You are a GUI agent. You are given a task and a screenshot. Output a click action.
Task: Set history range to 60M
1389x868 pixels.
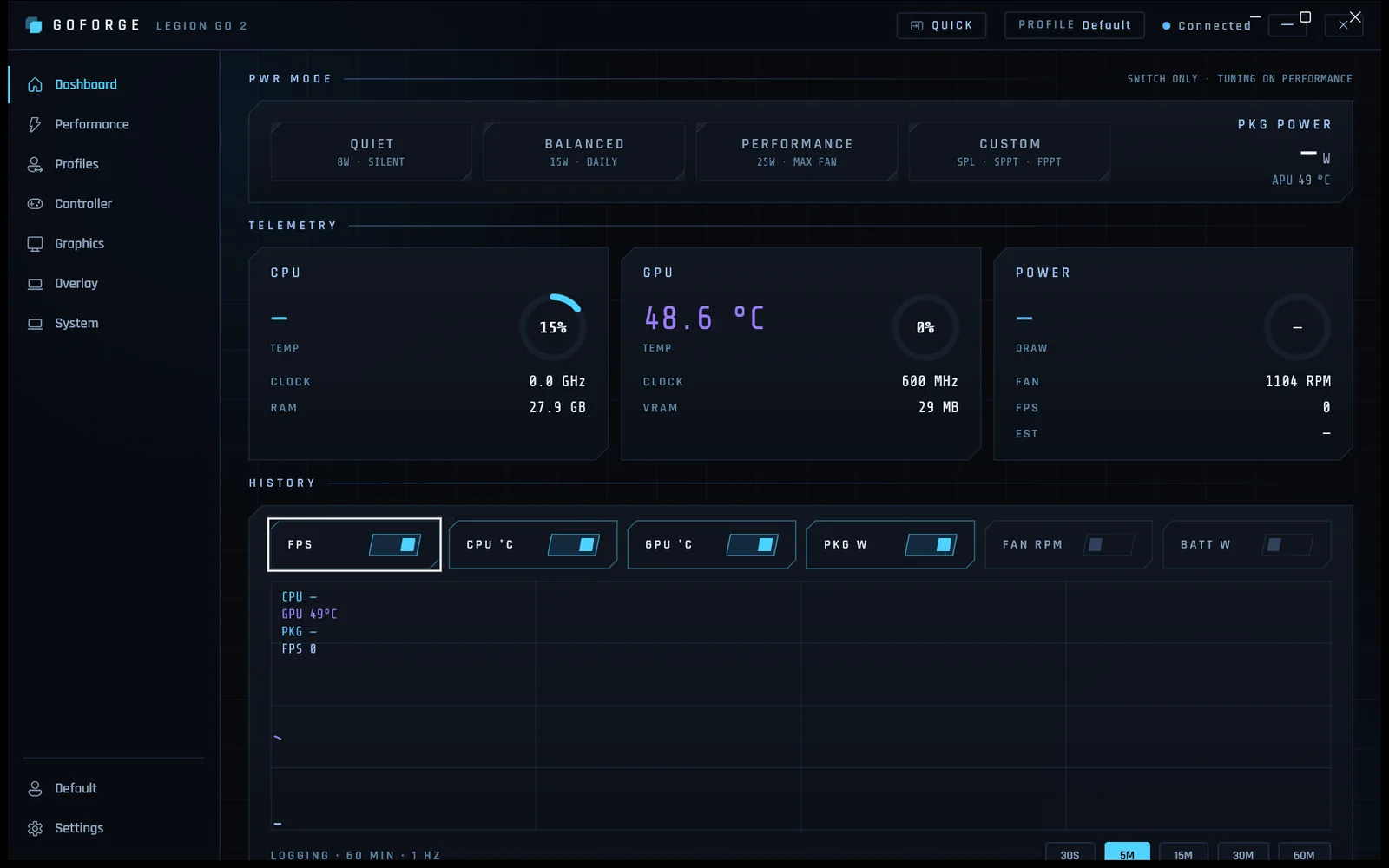click(x=1304, y=853)
